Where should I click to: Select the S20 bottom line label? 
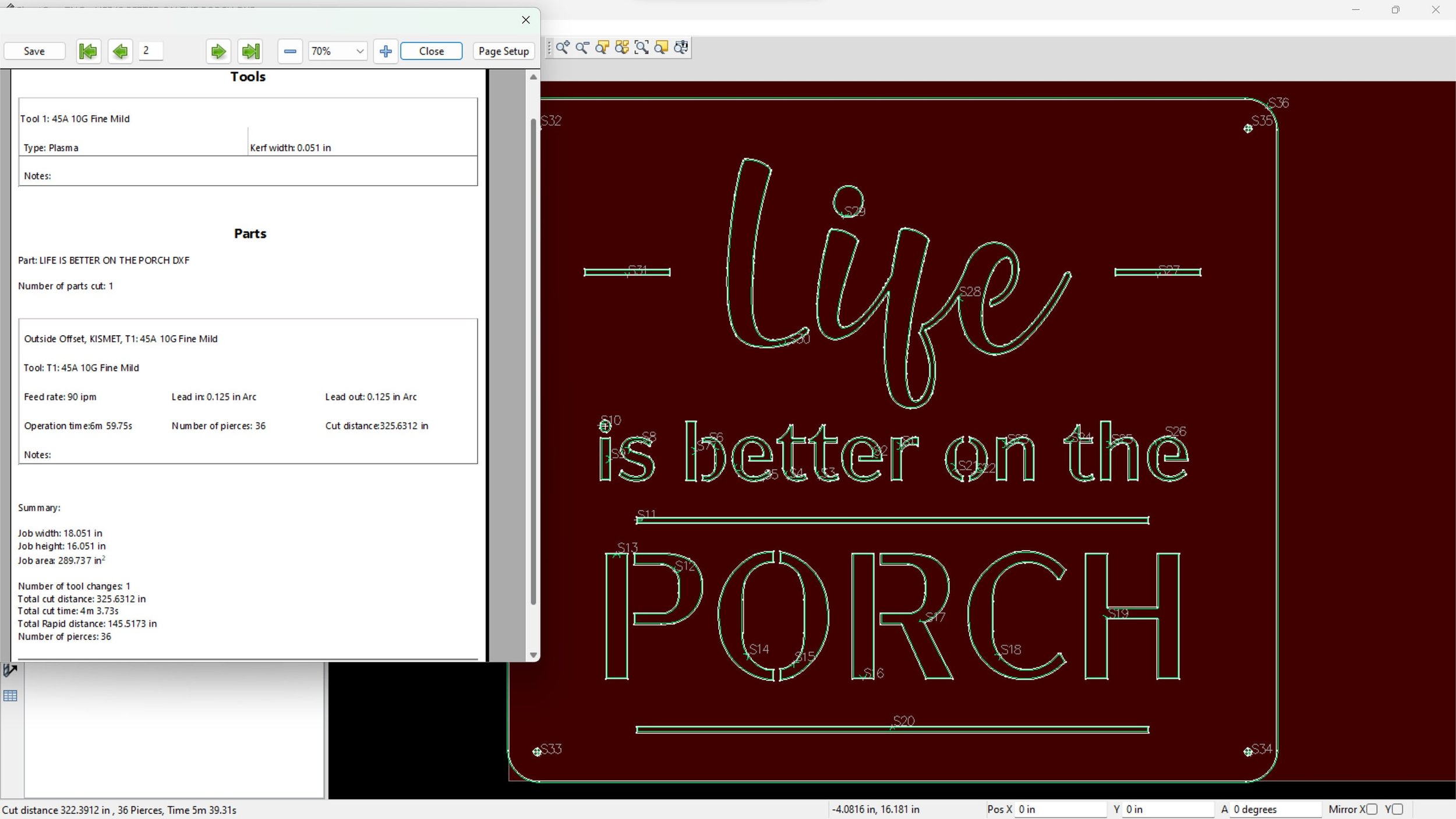pyautogui.click(x=904, y=721)
